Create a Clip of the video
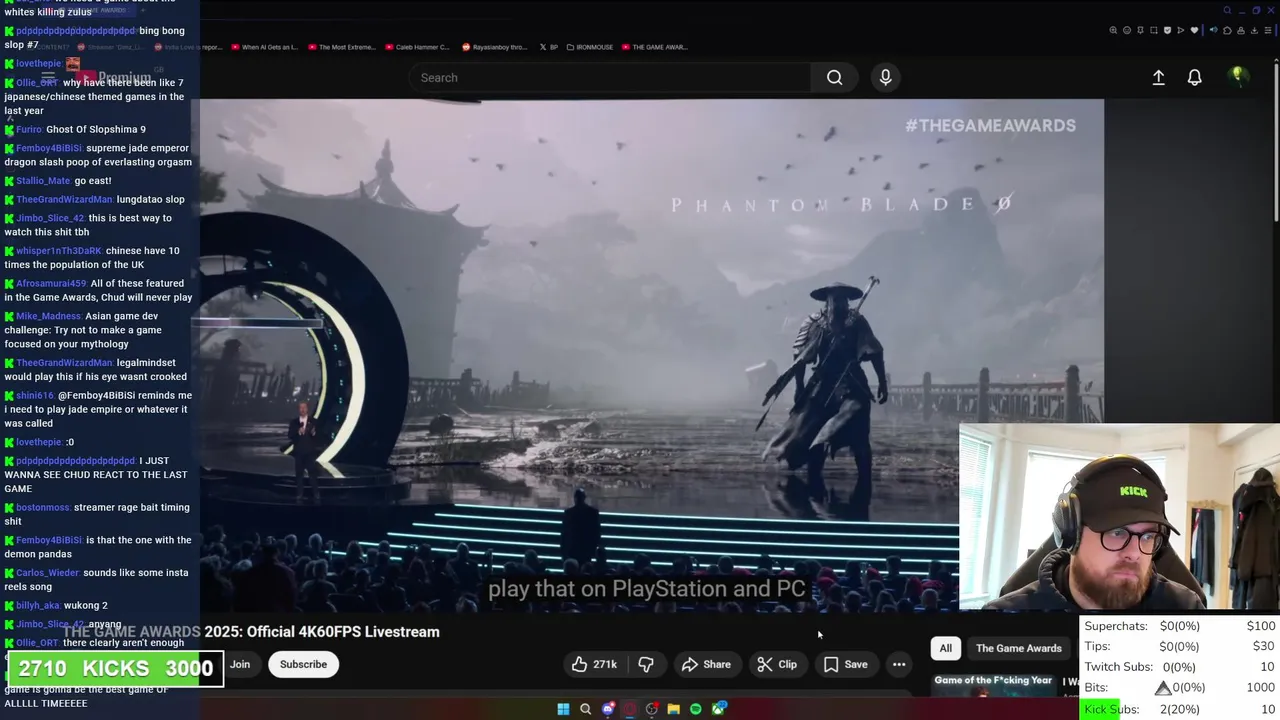Screen dimensions: 1280x720 pos(776,664)
